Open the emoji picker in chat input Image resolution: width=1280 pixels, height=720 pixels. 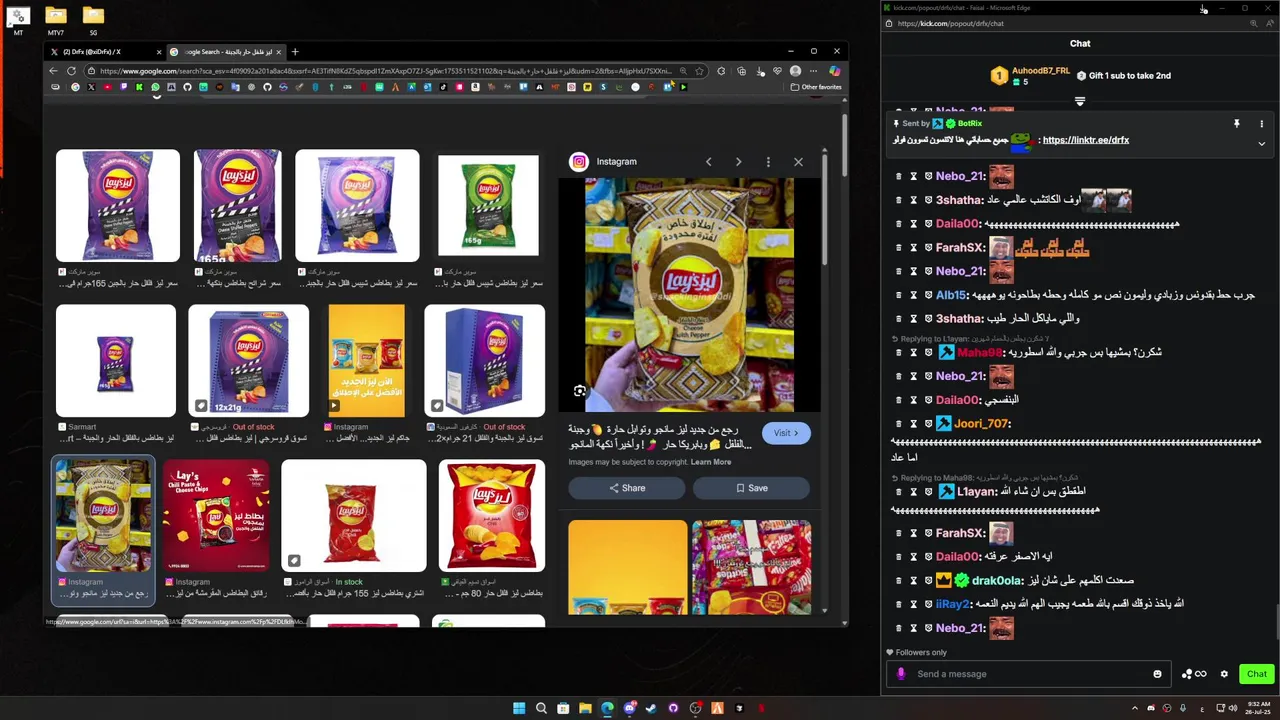tap(1158, 674)
